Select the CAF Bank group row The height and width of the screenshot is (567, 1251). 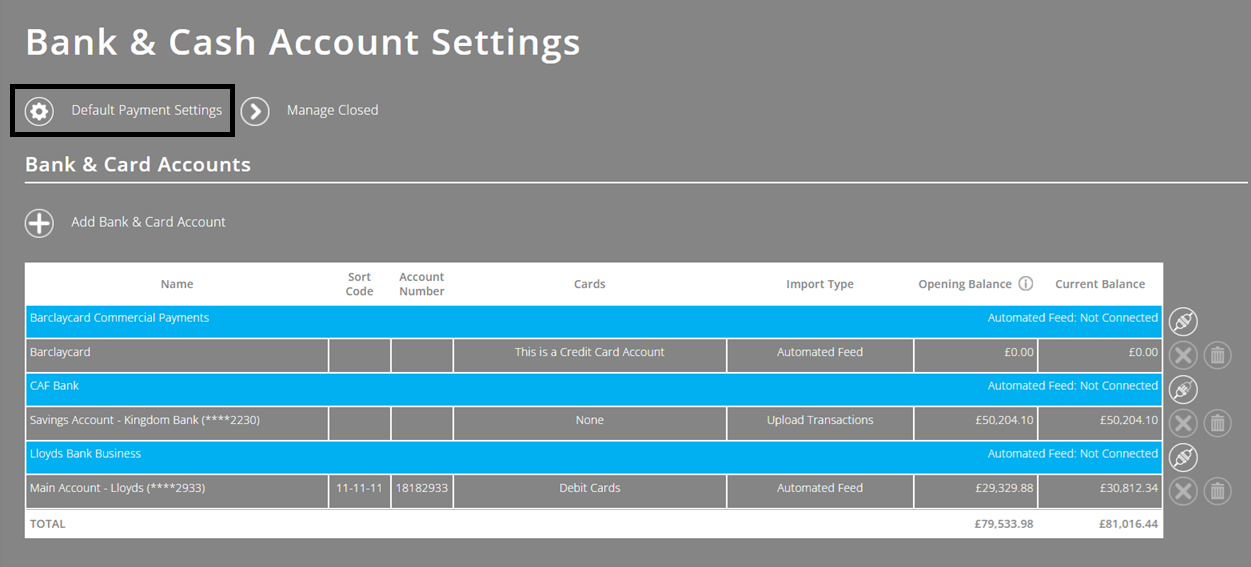click(x=594, y=390)
